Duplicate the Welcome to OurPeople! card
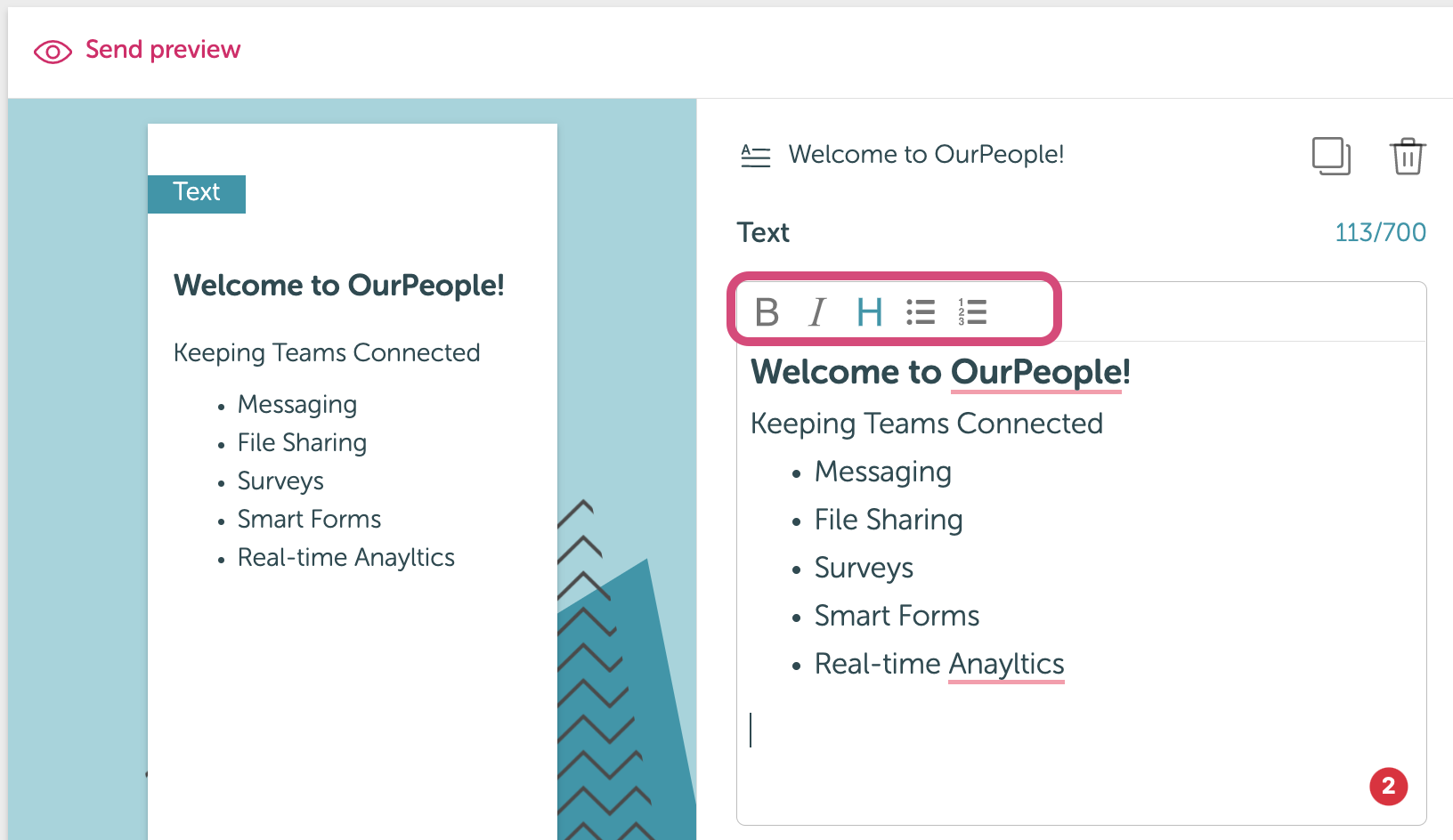1453x840 pixels. click(1331, 156)
